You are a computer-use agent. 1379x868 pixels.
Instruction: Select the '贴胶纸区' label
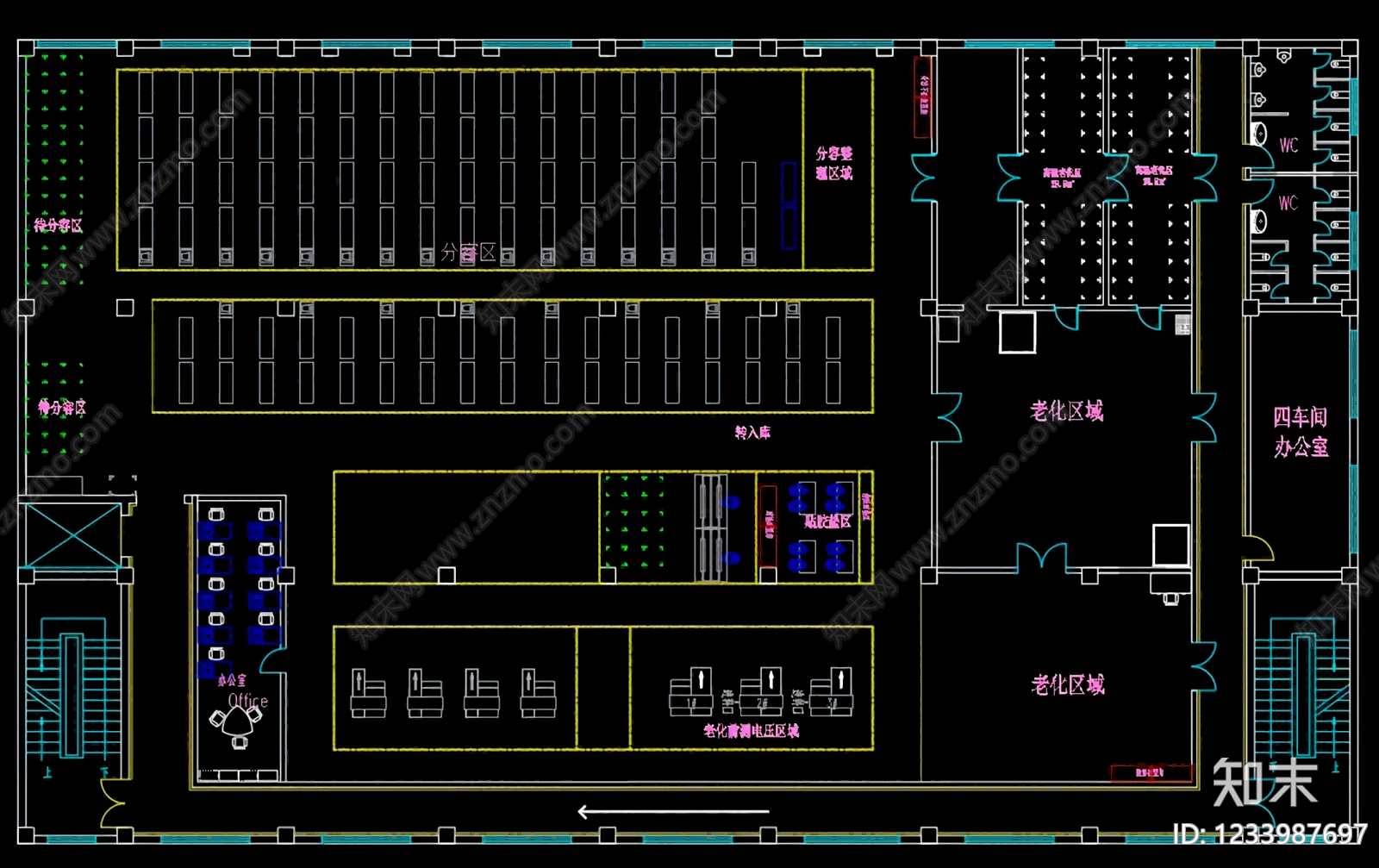(827, 521)
